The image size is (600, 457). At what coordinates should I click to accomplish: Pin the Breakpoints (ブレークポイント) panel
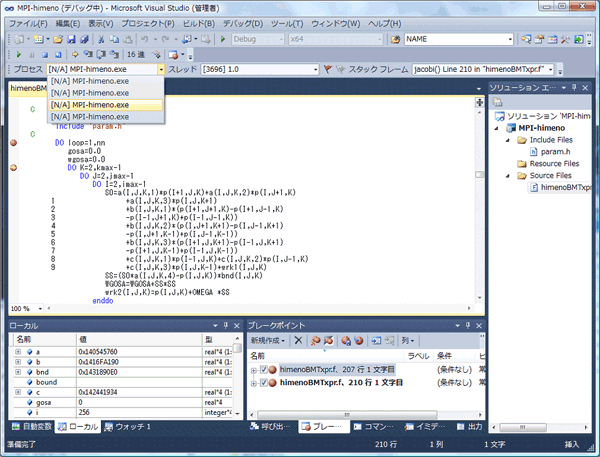point(468,325)
